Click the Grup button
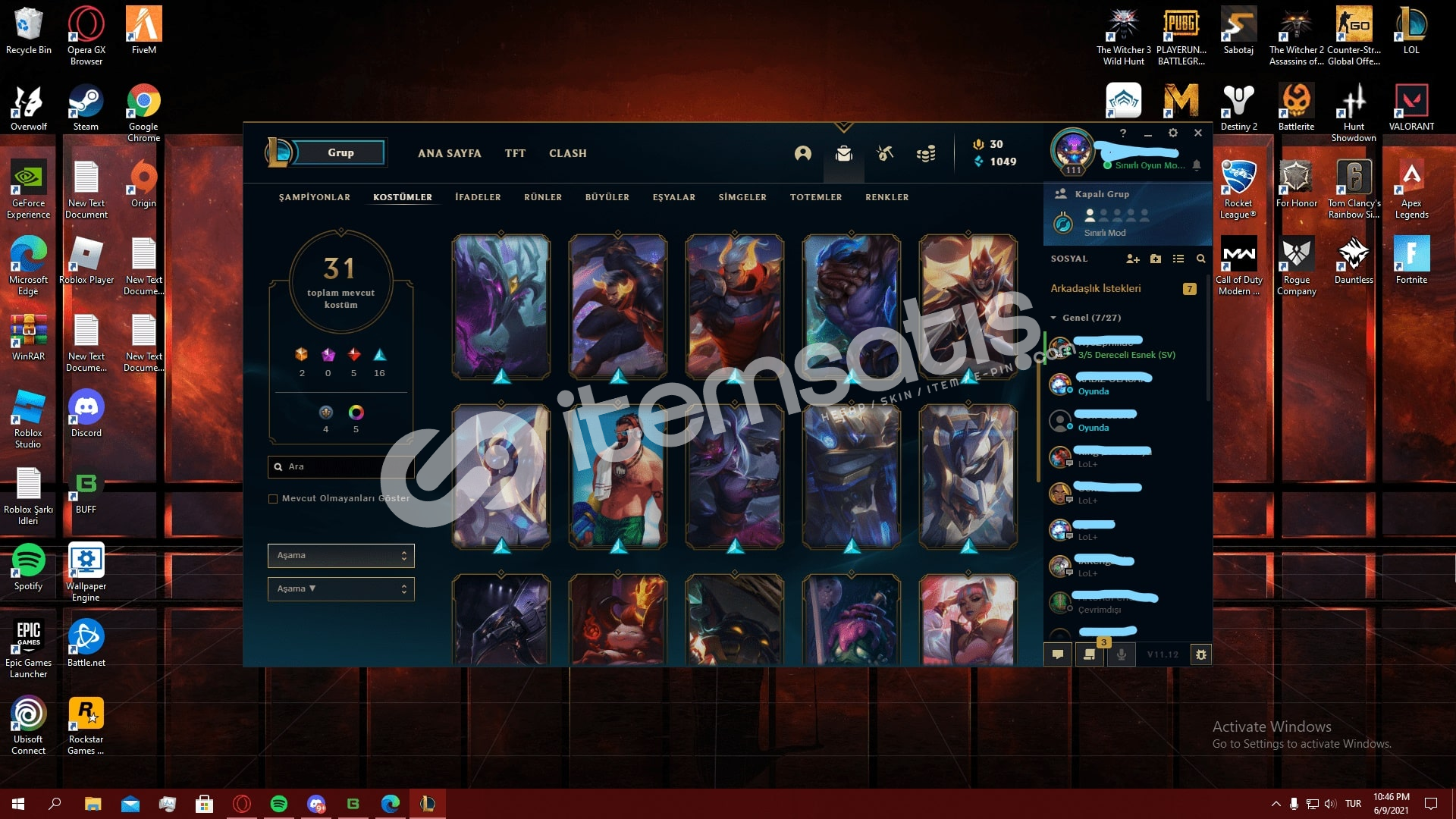The width and height of the screenshot is (1456, 819). (340, 153)
